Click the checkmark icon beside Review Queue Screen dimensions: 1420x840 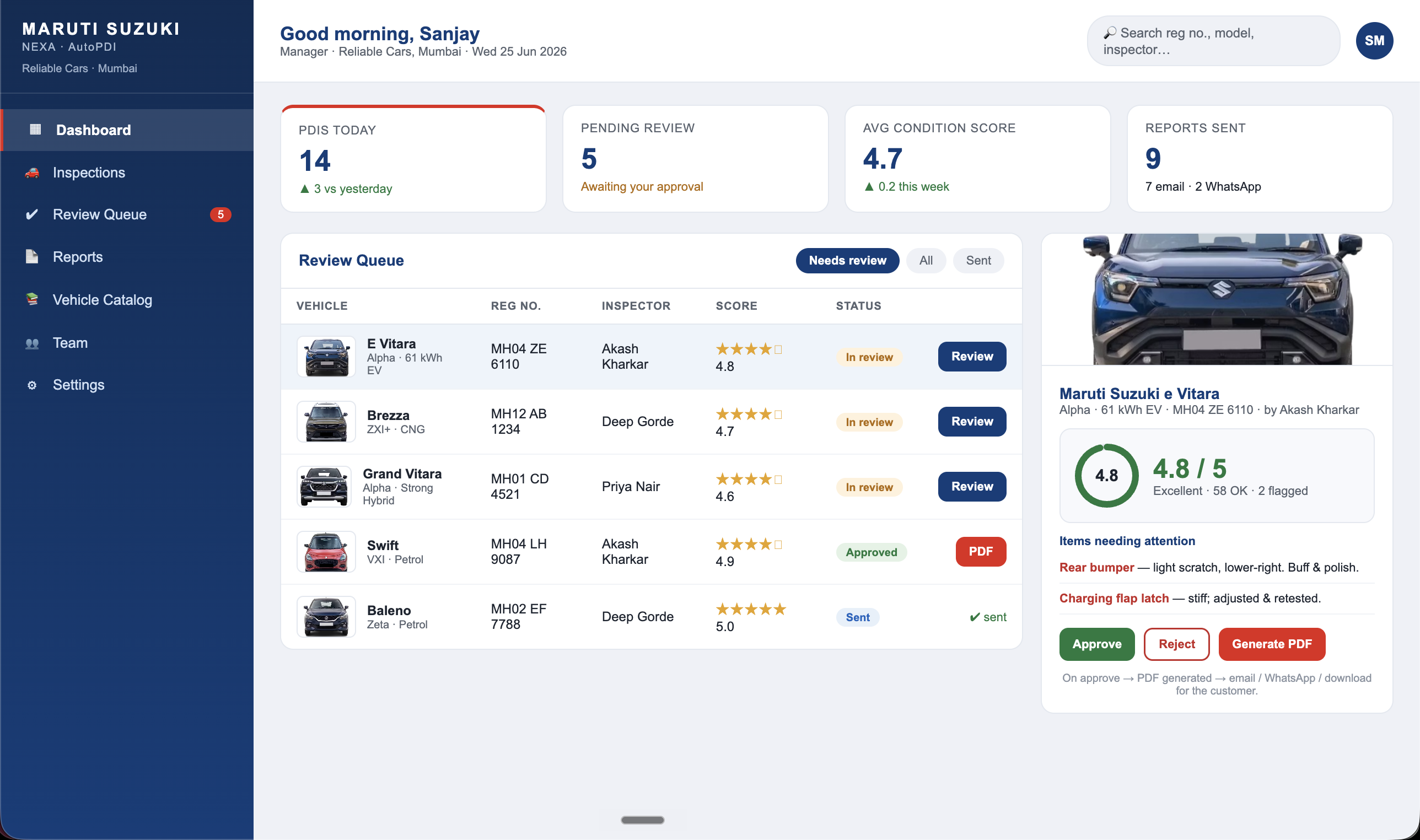33,214
